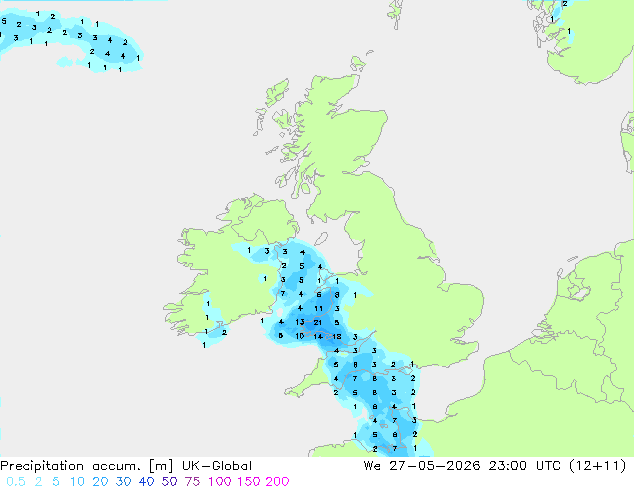Image resolution: width=634 pixels, height=490 pixels.
Task: Click the 75 legend value
Action: tap(192, 482)
